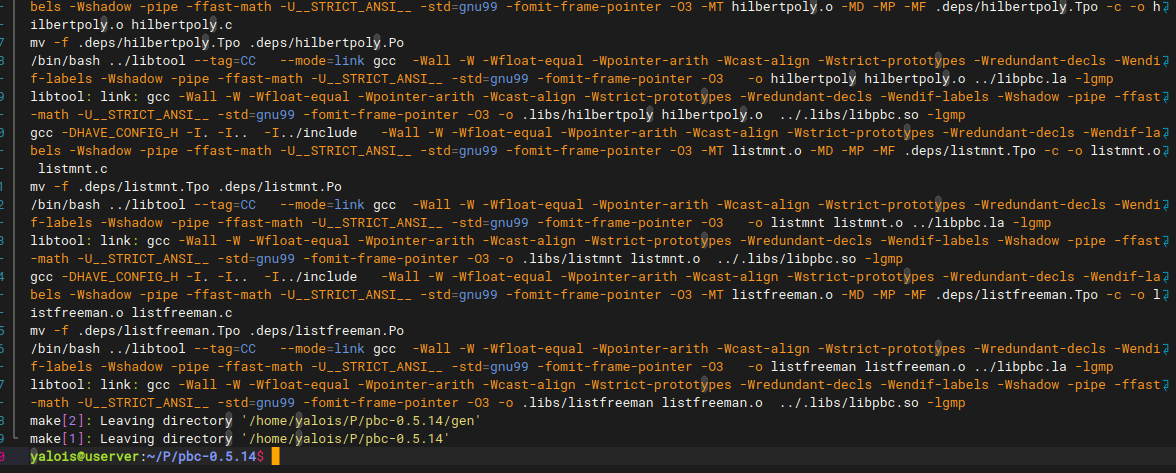Click wrap indicator after '-c -o listmnt.o'

pos(1166,151)
